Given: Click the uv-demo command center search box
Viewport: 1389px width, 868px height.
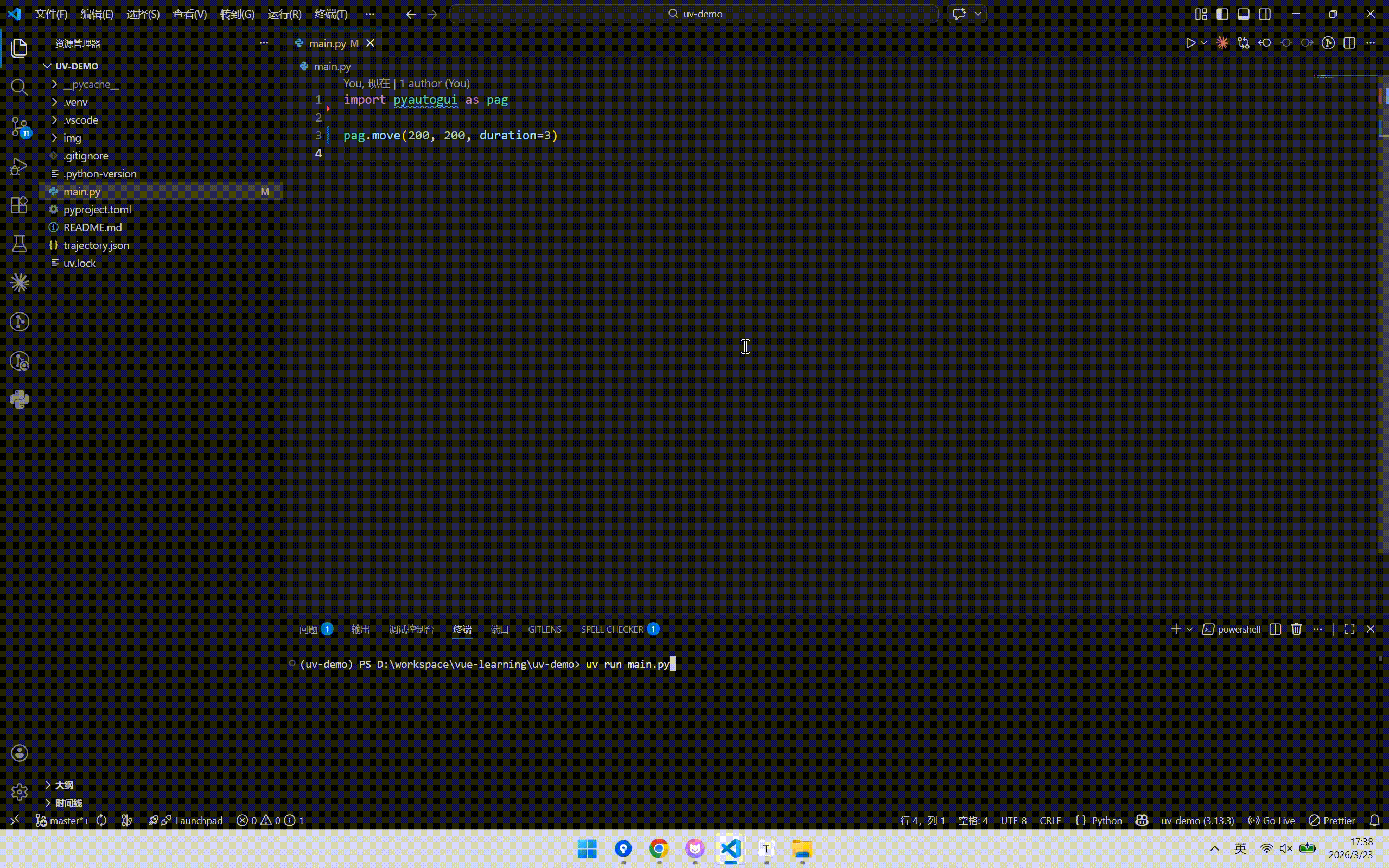Looking at the screenshot, I should point(693,14).
